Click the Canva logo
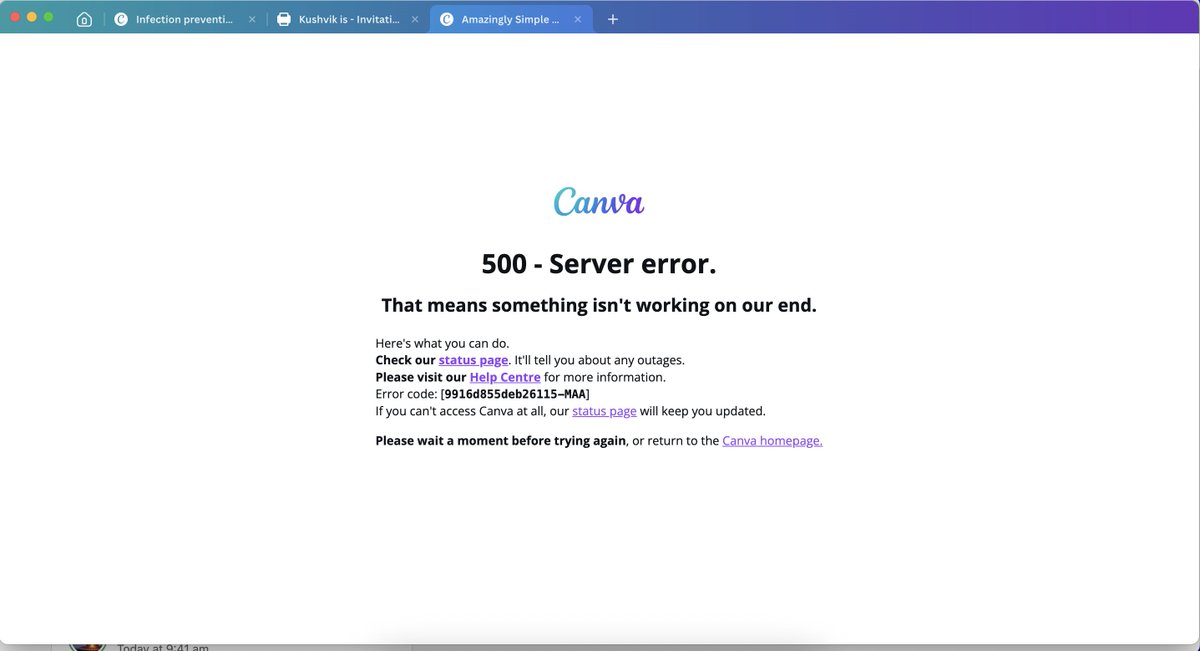This screenshot has width=1200, height=651. (x=599, y=201)
